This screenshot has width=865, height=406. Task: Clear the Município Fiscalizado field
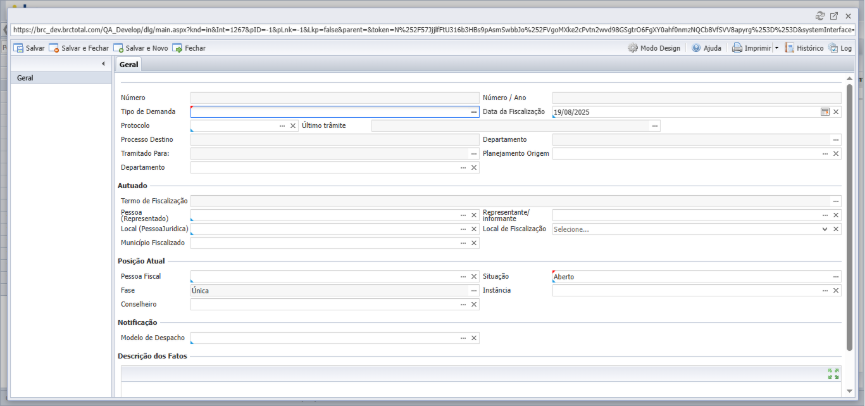click(x=473, y=243)
